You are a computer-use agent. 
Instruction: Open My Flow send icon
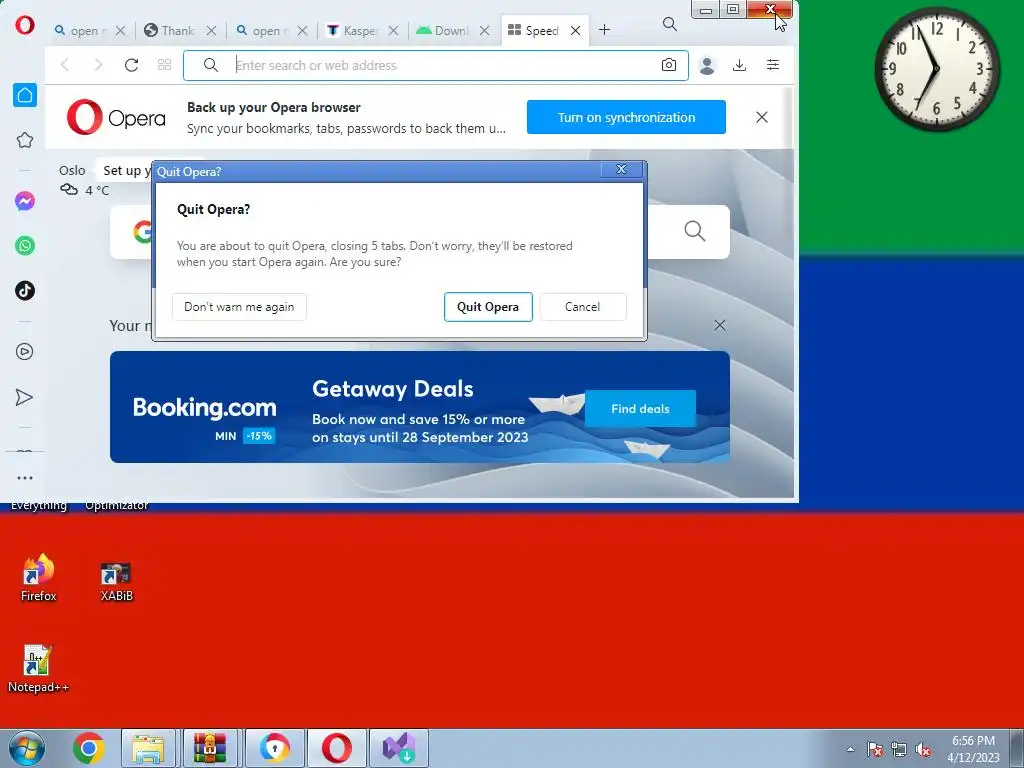pos(24,397)
